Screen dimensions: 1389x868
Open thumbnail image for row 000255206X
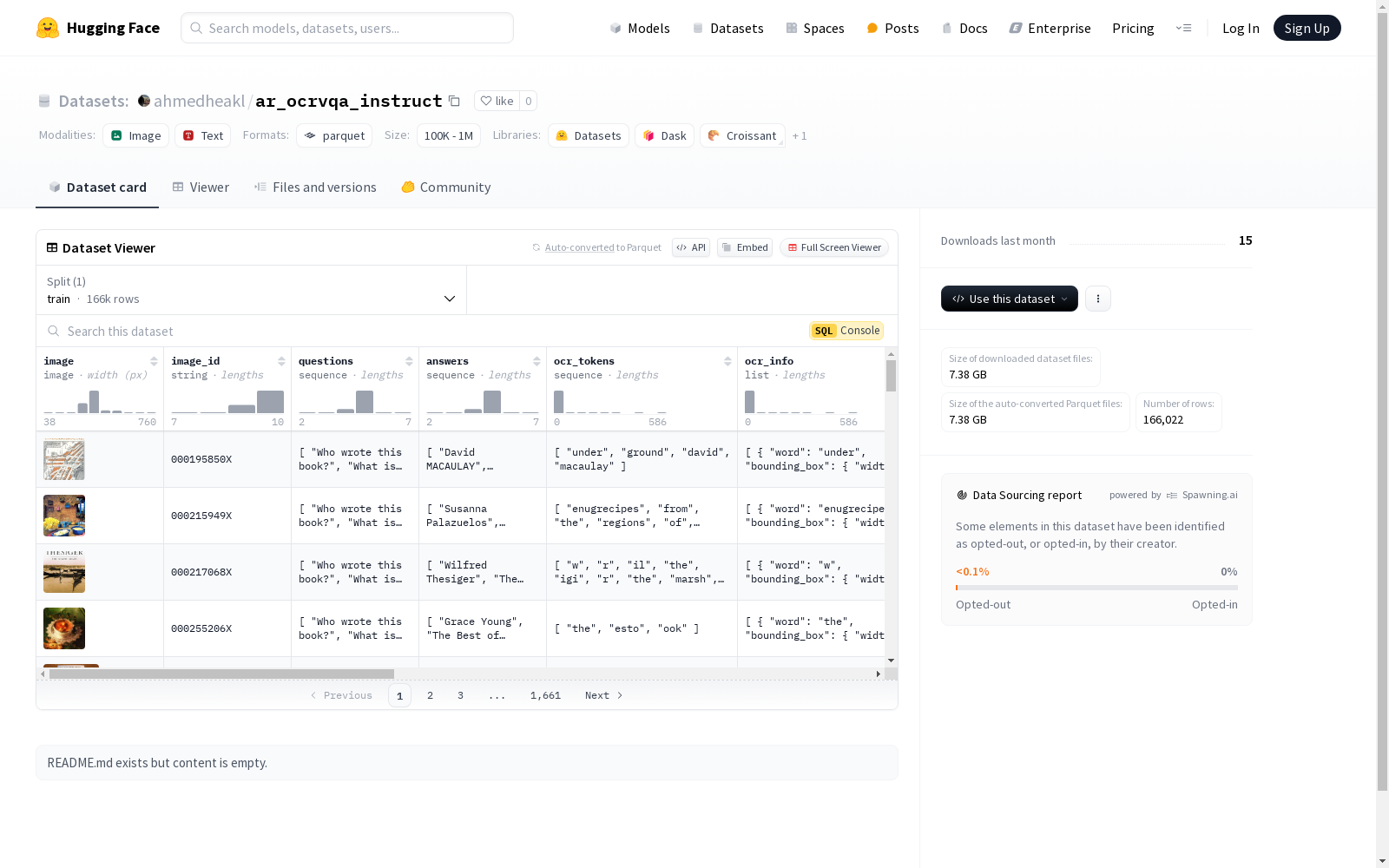[x=64, y=628]
